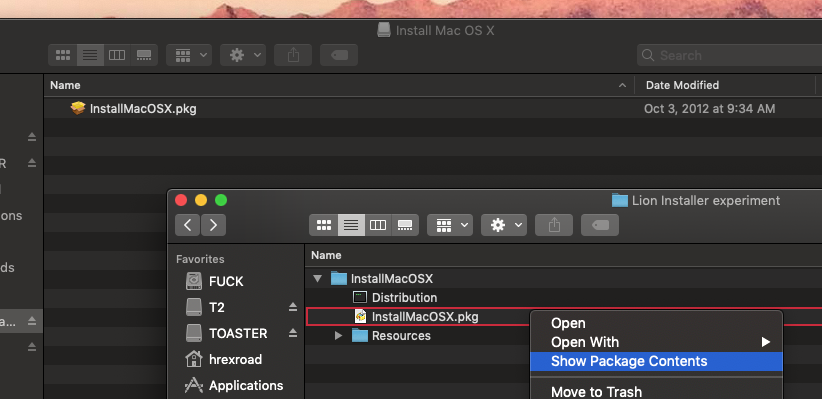Image resolution: width=822 pixels, height=399 pixels.
Task: Click Oct 3, 2012 at 9:34 AM date cell
Action: click(709, 109)
